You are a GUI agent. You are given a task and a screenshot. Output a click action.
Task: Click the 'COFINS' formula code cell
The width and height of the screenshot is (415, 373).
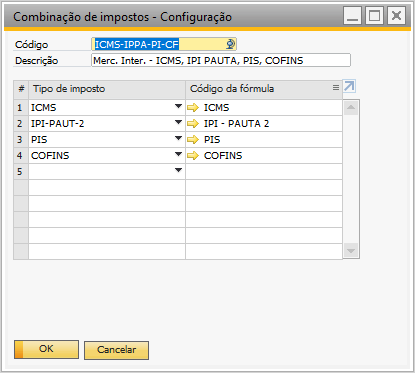[264, 156]
